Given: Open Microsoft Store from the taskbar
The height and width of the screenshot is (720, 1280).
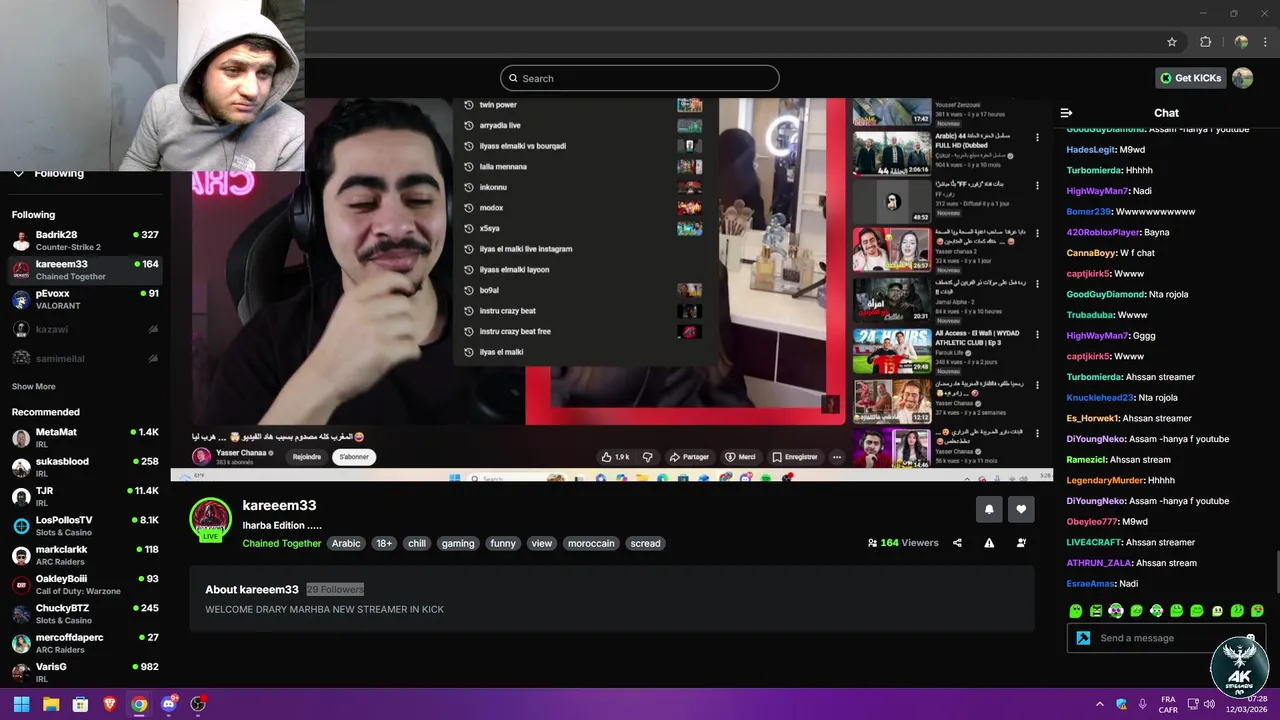Looking at the screenshot, I should coord(80,704).
